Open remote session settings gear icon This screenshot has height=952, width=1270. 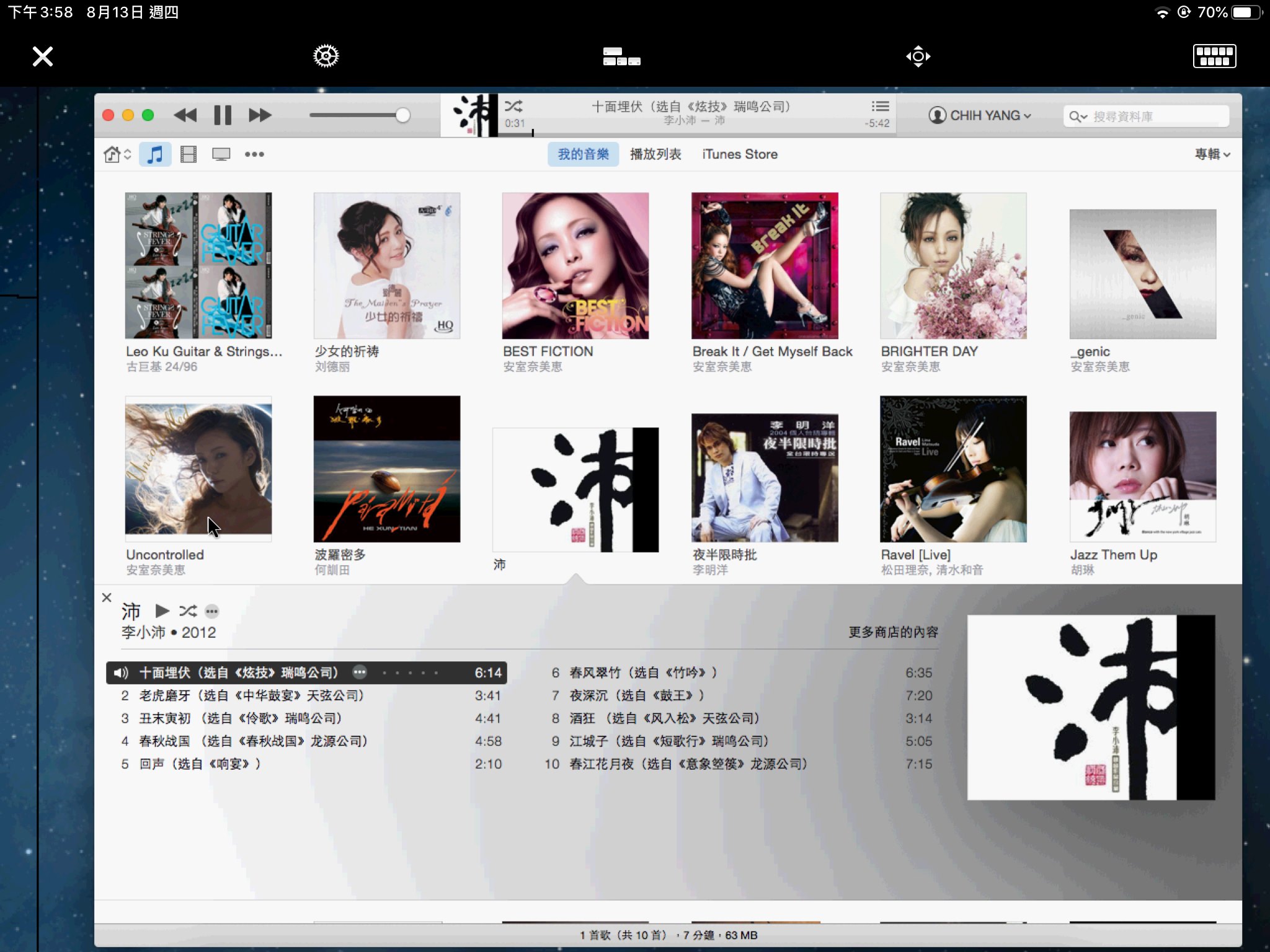[326, 56]
